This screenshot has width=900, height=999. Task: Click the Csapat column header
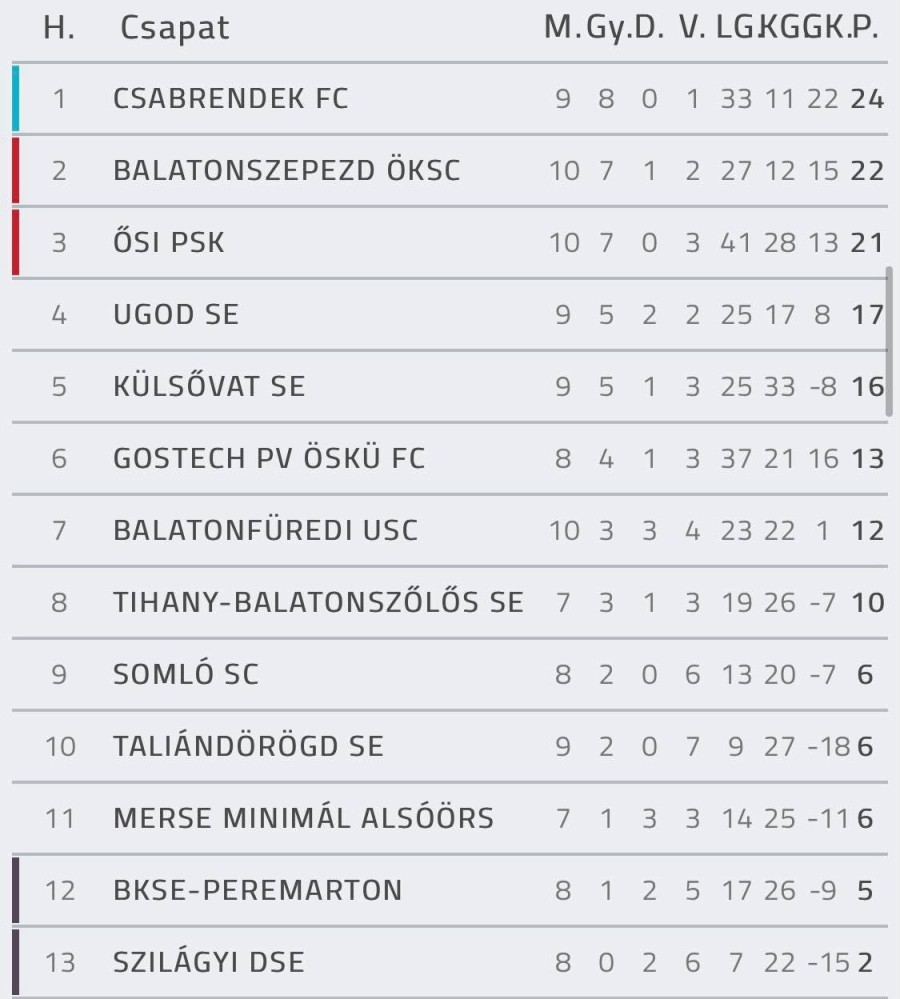[174, 28]
